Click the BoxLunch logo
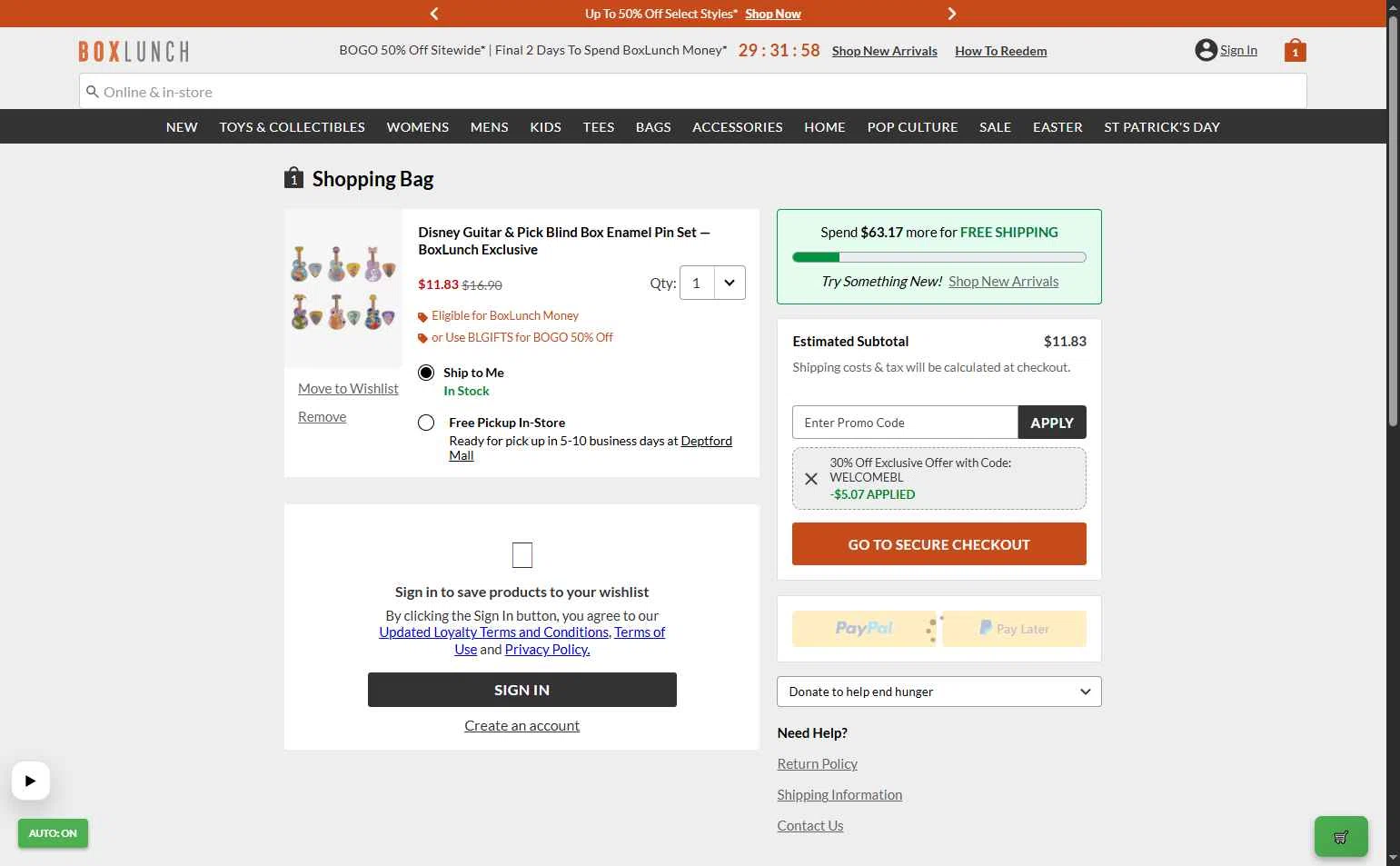 point(134,51)
